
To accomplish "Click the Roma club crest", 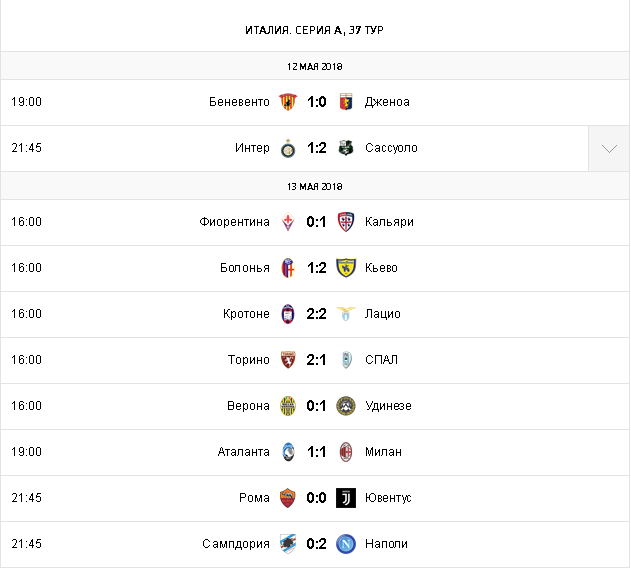I will (x=288, y=498).
